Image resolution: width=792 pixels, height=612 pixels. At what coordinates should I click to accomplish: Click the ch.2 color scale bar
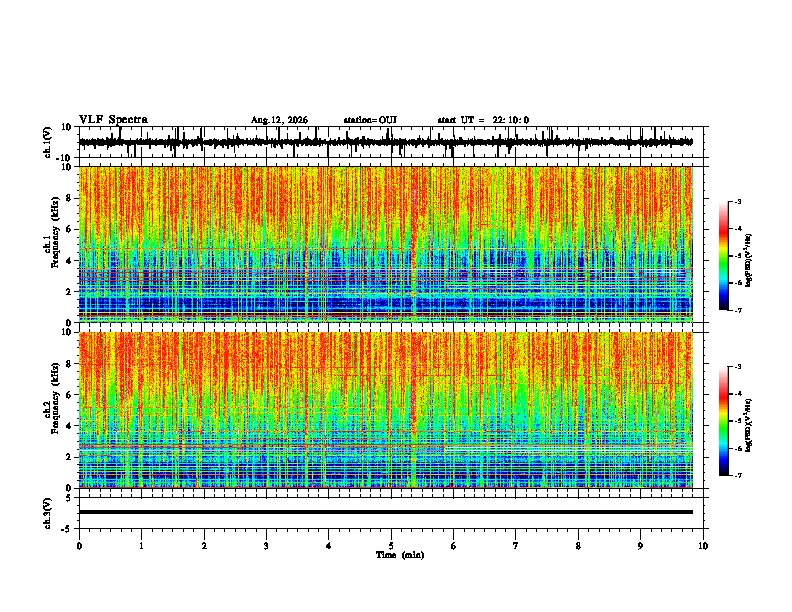pyautogui.click(x=723, y=421)
